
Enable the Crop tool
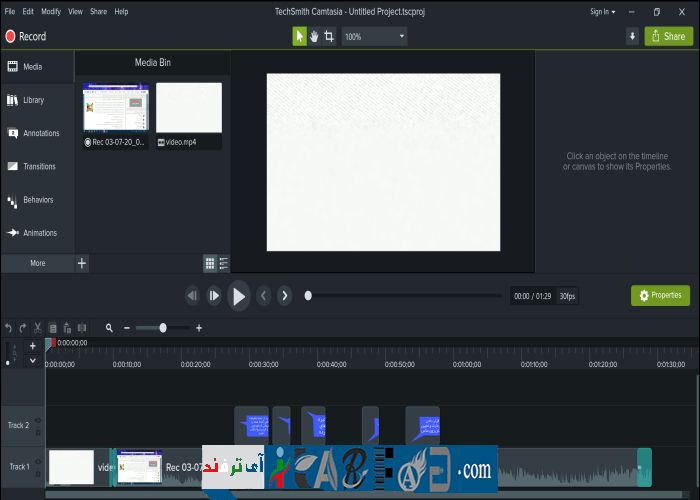329,36
